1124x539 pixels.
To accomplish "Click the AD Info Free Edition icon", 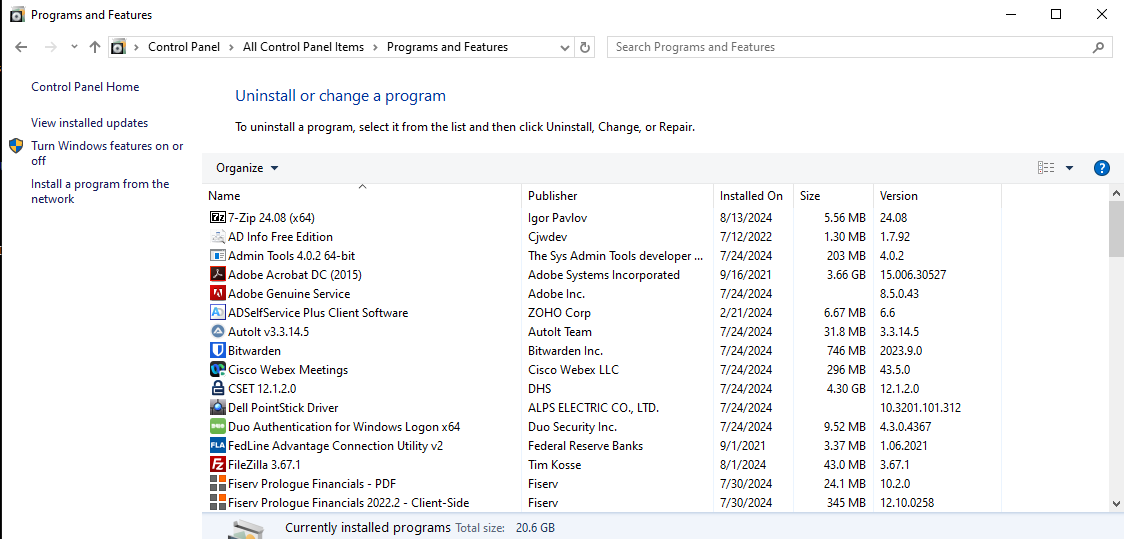I will 217,237.
